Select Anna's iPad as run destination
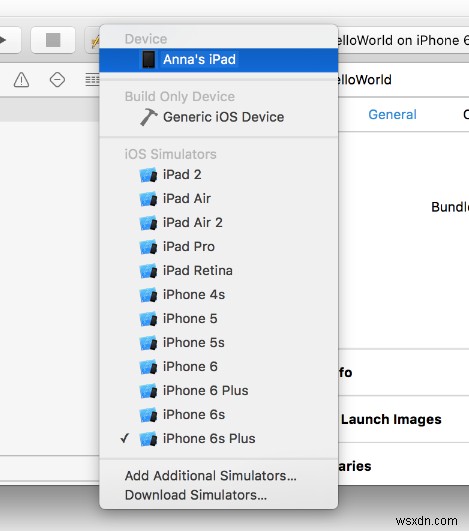The height and width of the screenshot is (531, 469). pyautogui.click(x=218, y=60)
